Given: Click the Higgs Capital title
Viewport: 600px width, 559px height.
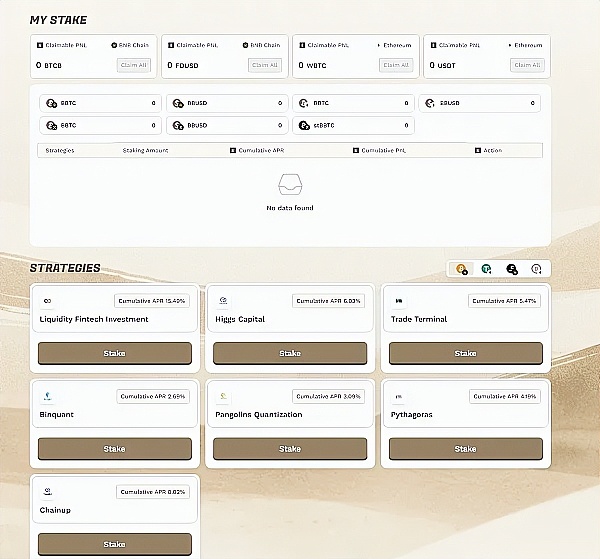Looking at the screenshot, I should point(240,319).
